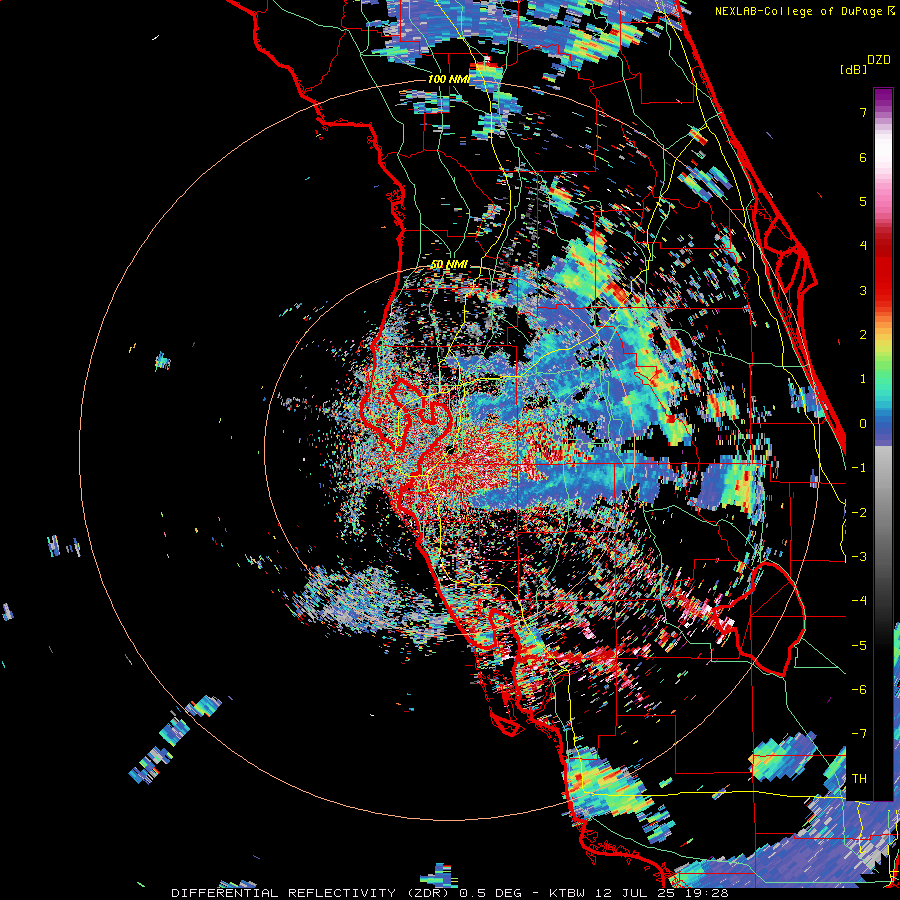
Task: Click the color scale value -1
Action: [859, 468]
